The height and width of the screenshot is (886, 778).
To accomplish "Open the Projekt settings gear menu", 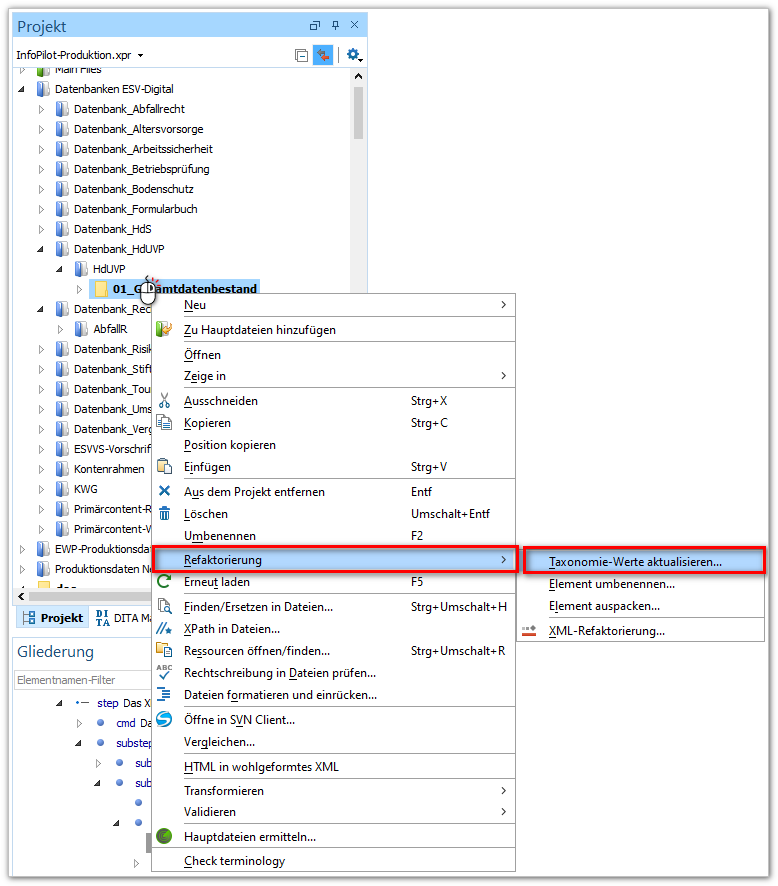I will click(x=353, y=55).
